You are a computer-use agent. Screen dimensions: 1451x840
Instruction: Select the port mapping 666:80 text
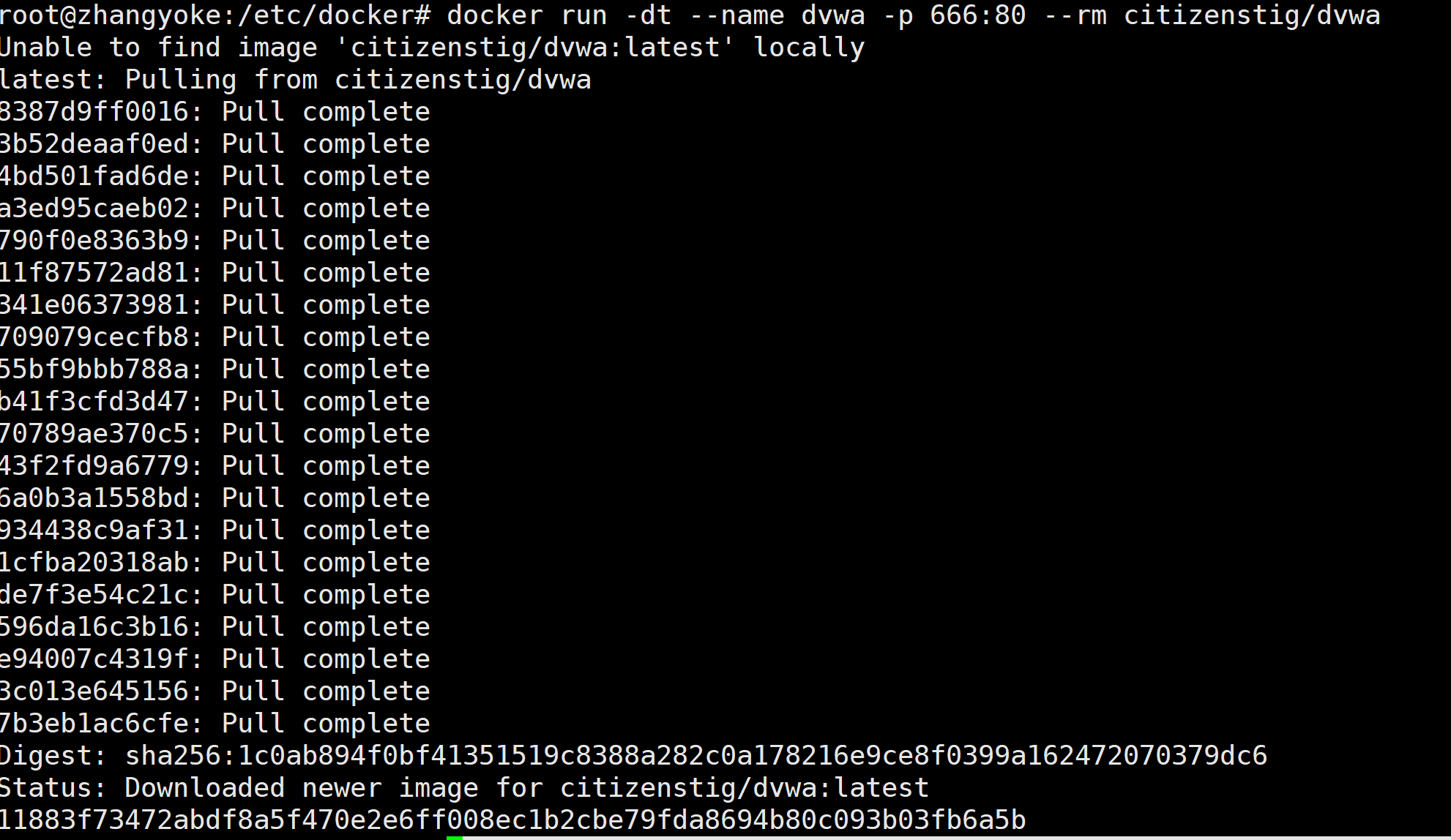click(994, 14)
